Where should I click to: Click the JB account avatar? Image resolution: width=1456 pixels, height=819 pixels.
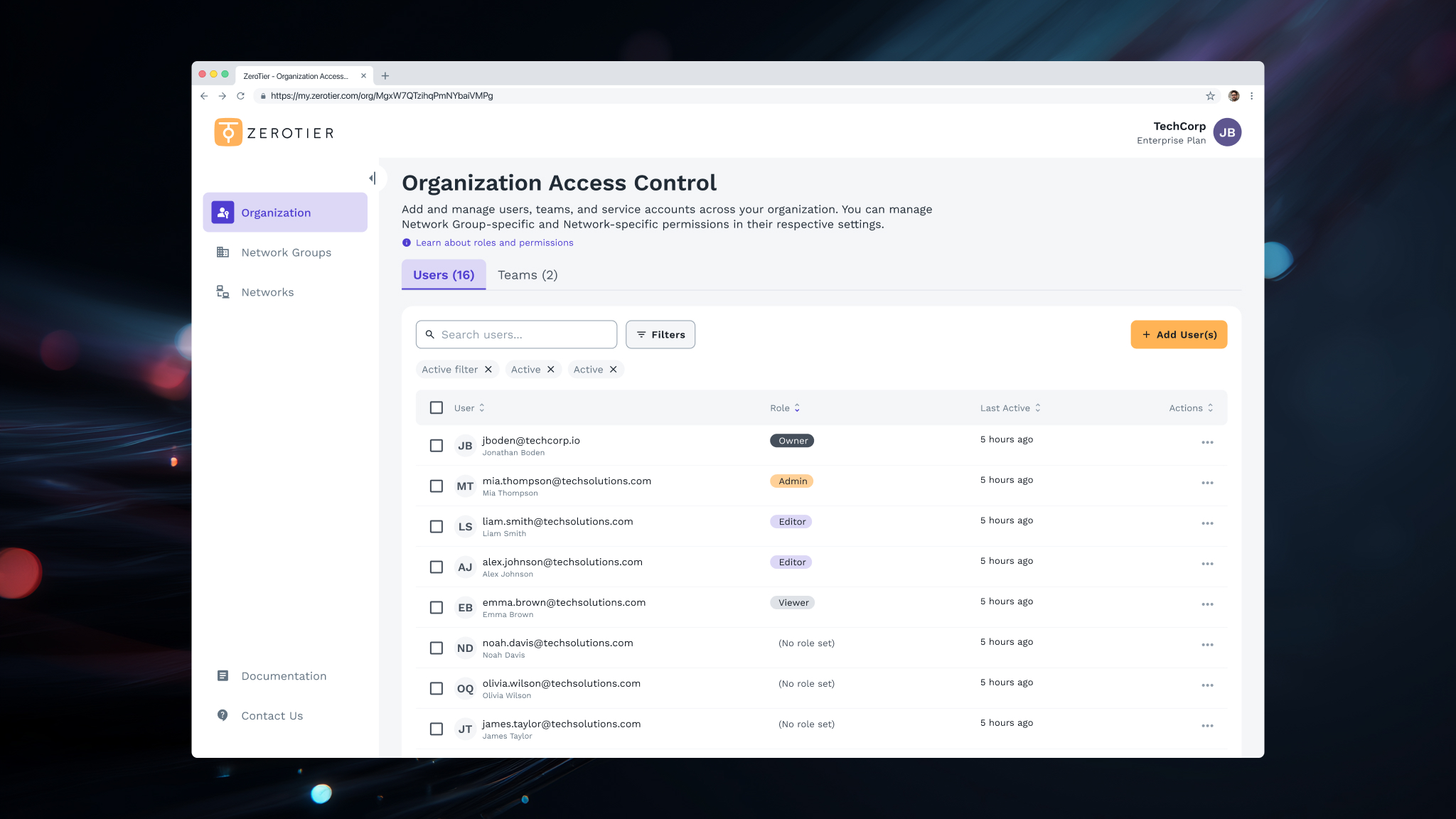click(1227, 132)
